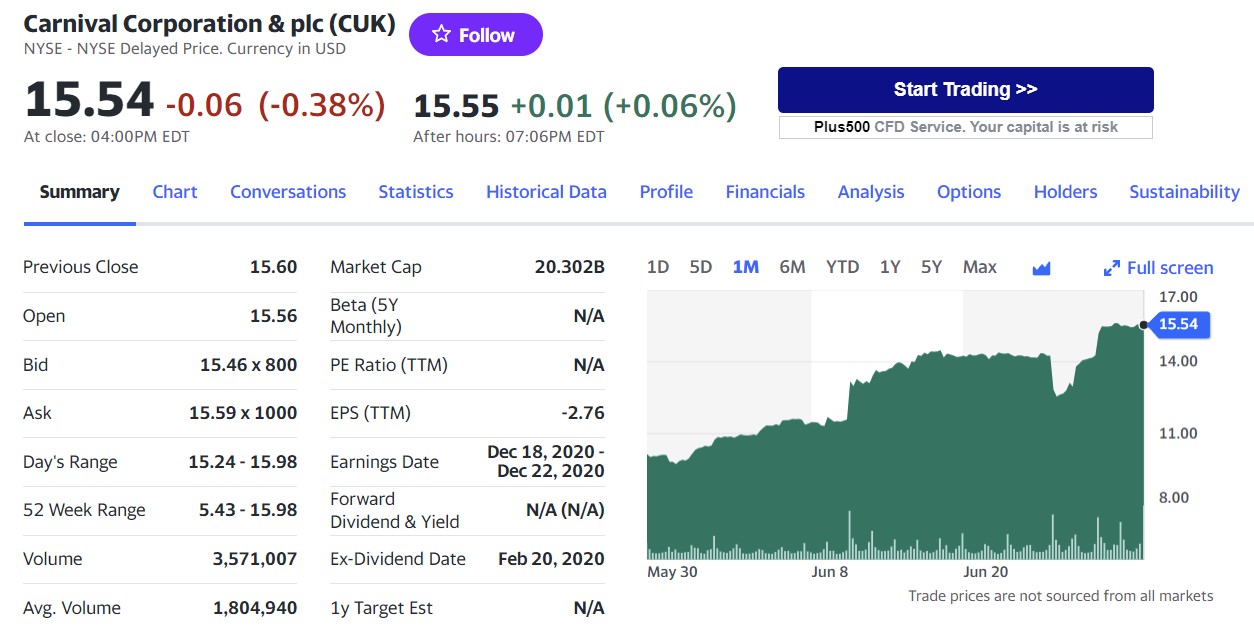Select the 1Y chart range
This screenshot has height=642, width=1254.
pyautogui.click(x=890, y=267)
